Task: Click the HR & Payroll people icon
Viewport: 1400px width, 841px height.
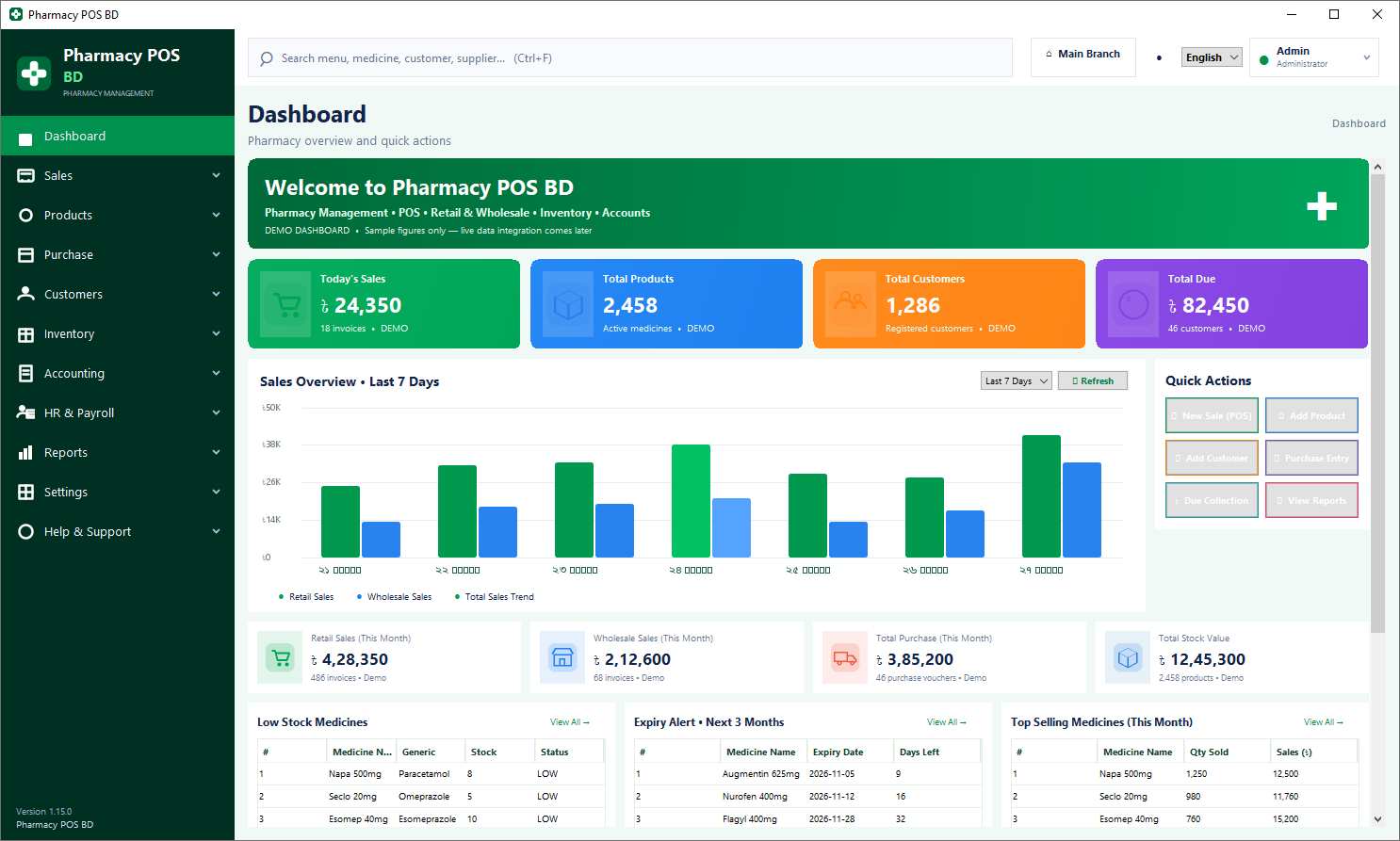Action: pyautogui.click(x=25, y=412)
